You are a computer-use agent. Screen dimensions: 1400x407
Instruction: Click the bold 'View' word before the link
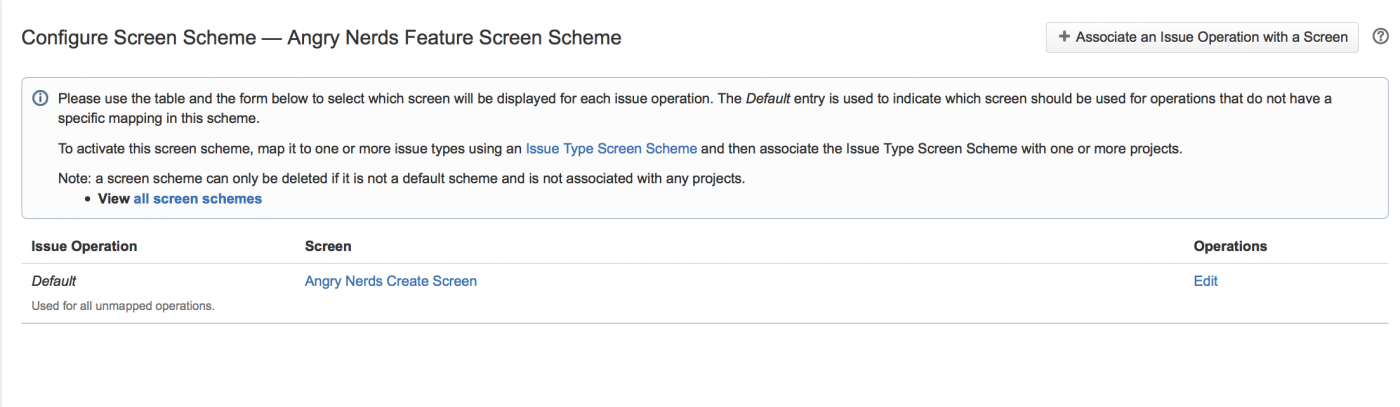coord(113,199)
